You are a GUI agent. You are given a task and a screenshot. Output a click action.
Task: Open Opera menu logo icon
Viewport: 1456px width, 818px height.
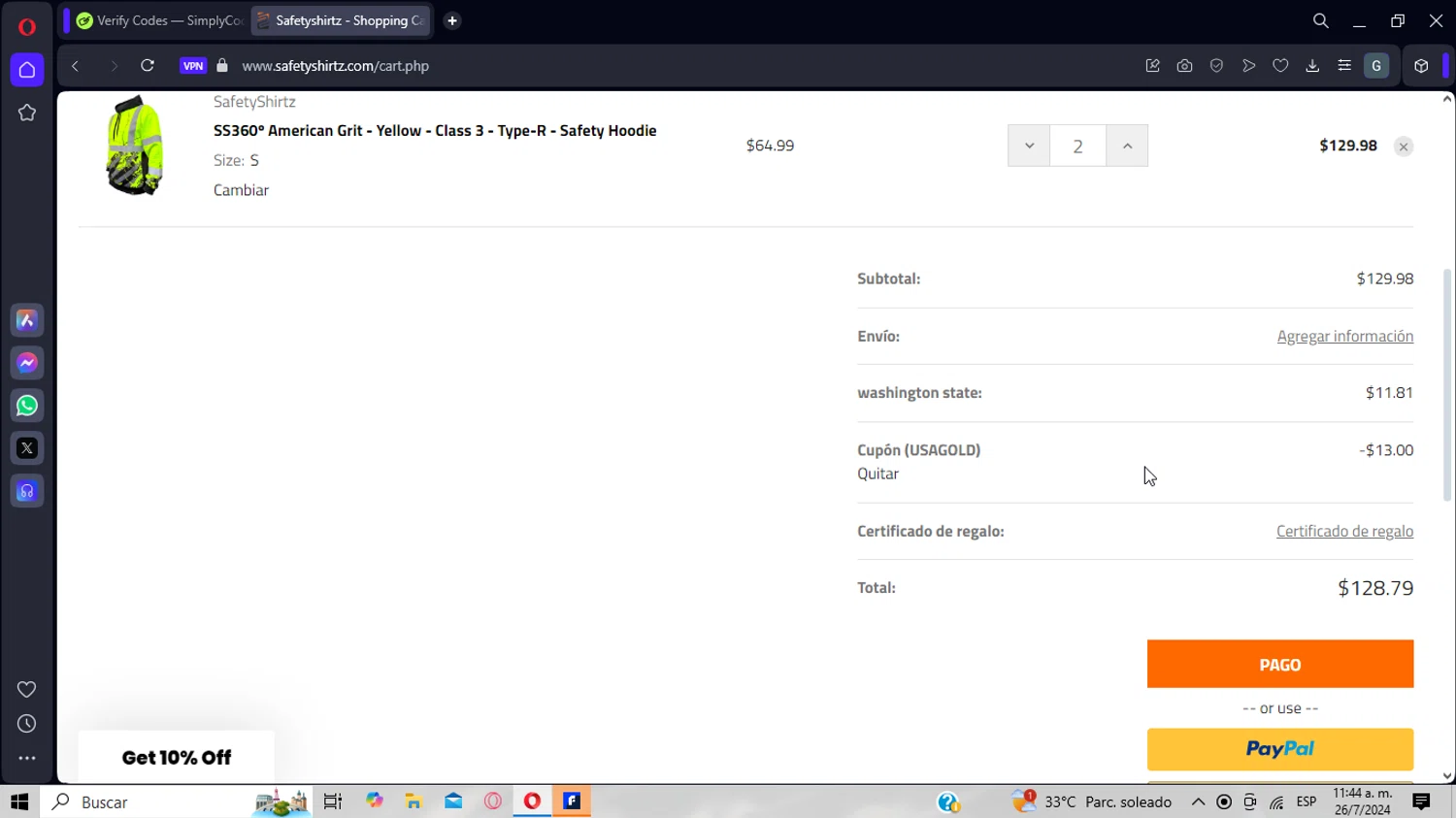tap(27, 26)
